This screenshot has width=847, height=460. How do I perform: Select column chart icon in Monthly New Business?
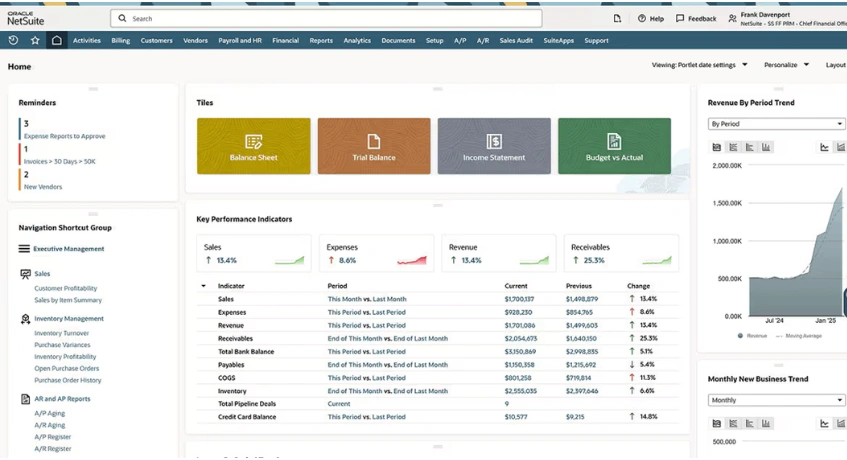point(766,423)
